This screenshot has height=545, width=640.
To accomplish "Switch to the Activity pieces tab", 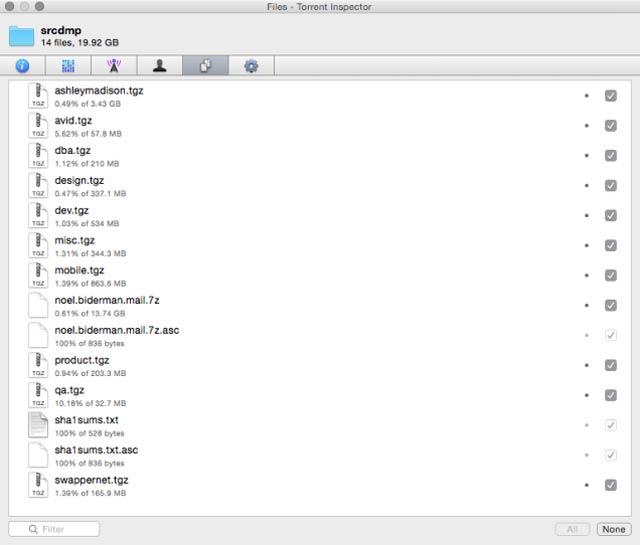I will pos(68,66).
